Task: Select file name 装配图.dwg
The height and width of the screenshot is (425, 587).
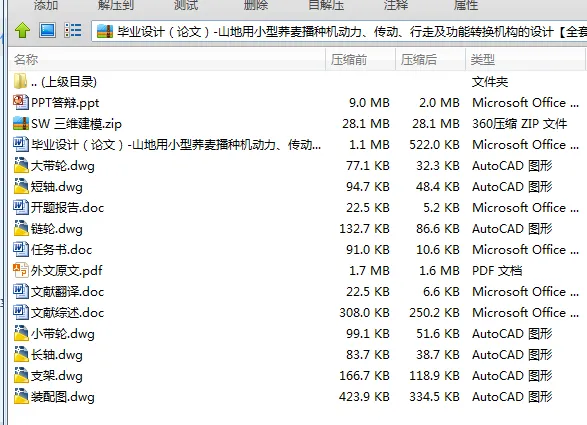Action: coord(63,397)
